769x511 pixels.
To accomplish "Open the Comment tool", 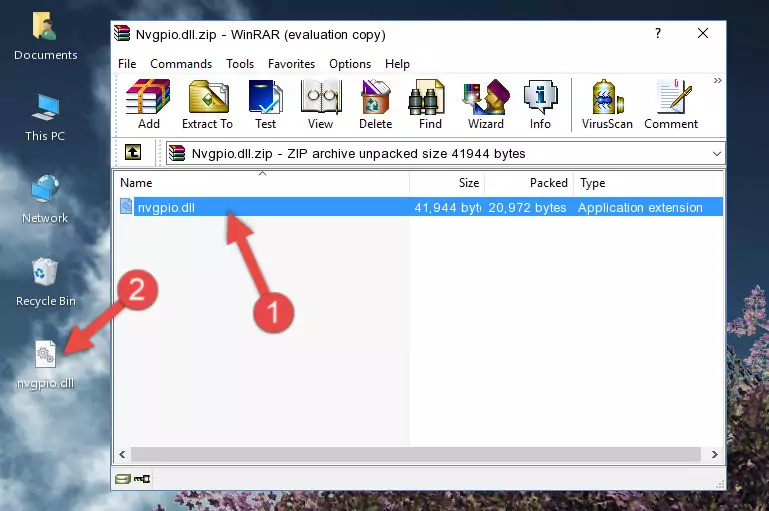I will (671, 104).
